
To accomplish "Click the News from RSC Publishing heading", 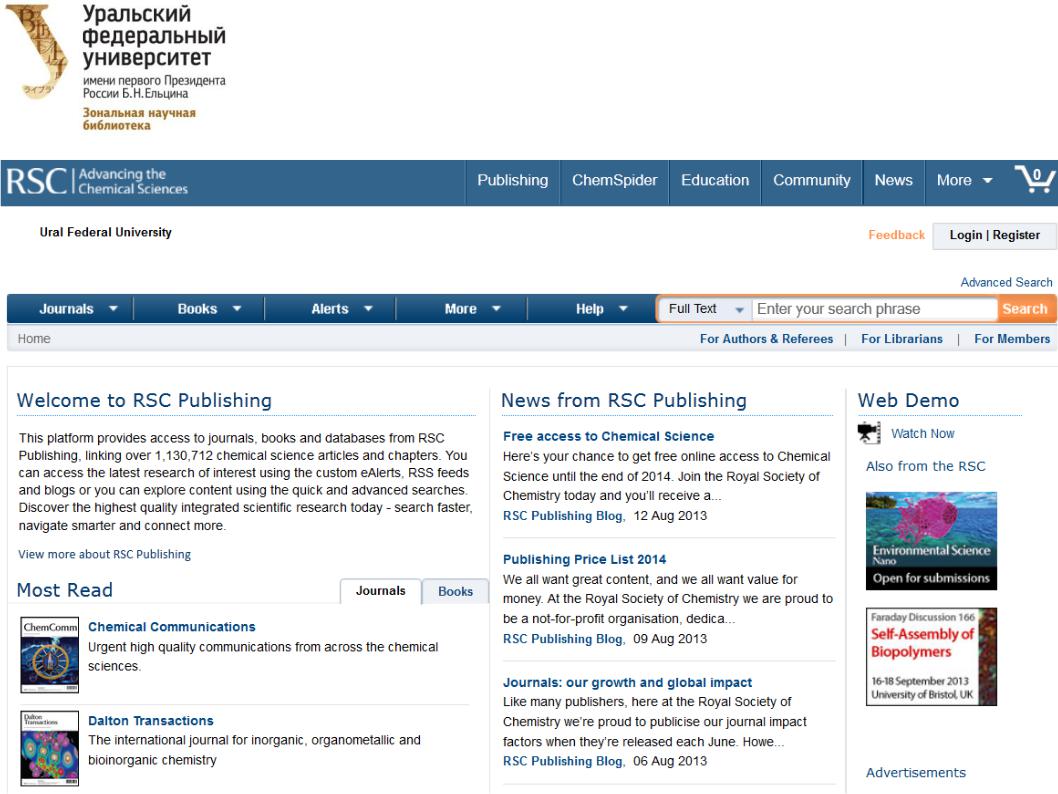I will (x=623, y=400).
